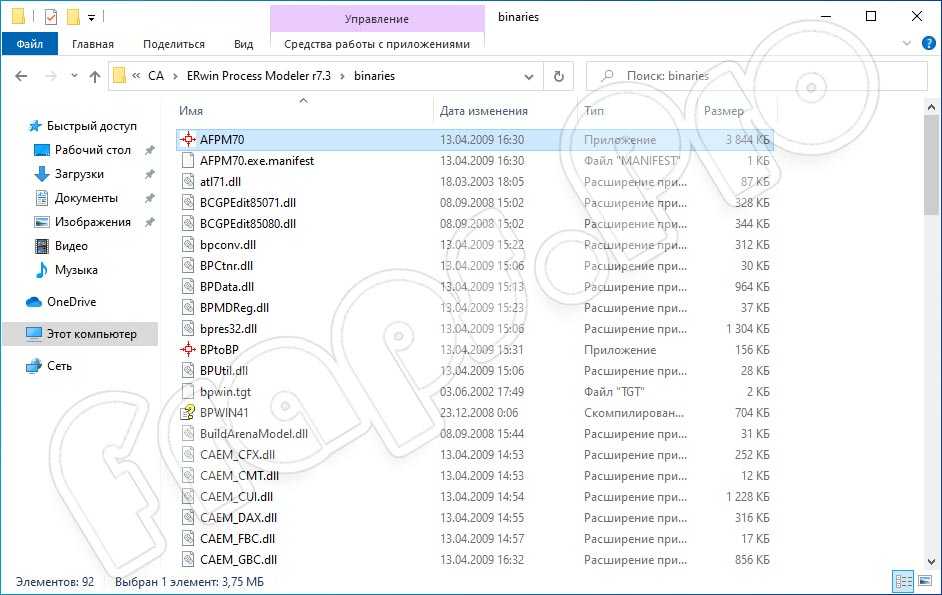This screenshot has height=595, width=942.
Task: Refresh the binaries folder view
Action: pos(558,76)
